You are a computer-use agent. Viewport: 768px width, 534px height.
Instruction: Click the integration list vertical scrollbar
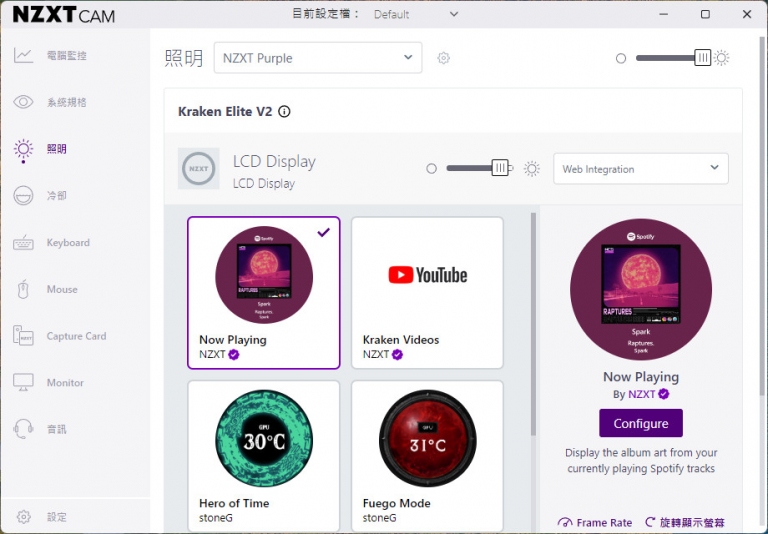click(533, 323)
